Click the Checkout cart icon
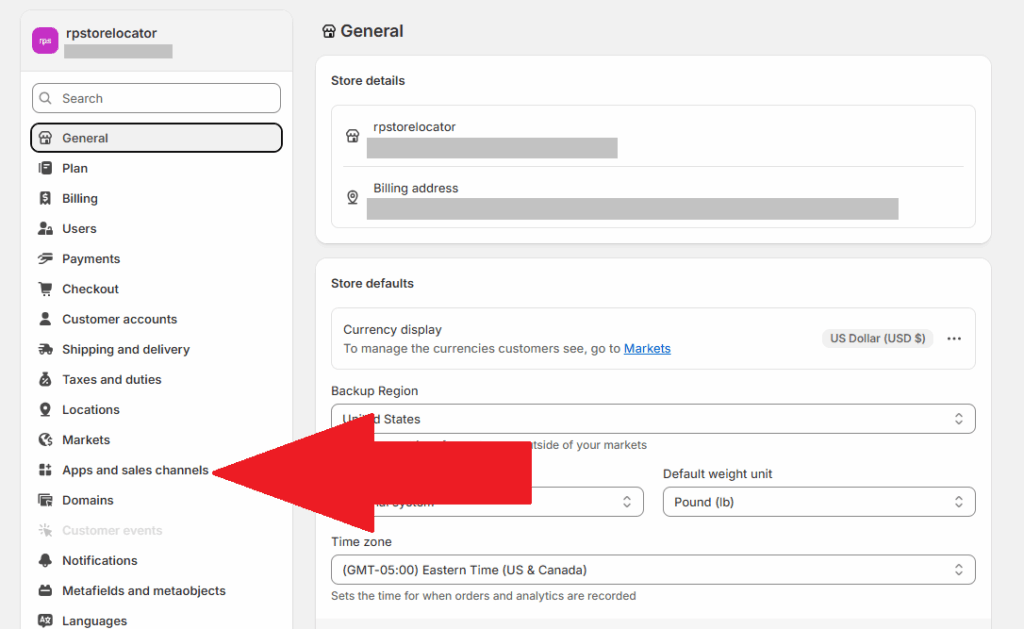 [x=45, y=289]
